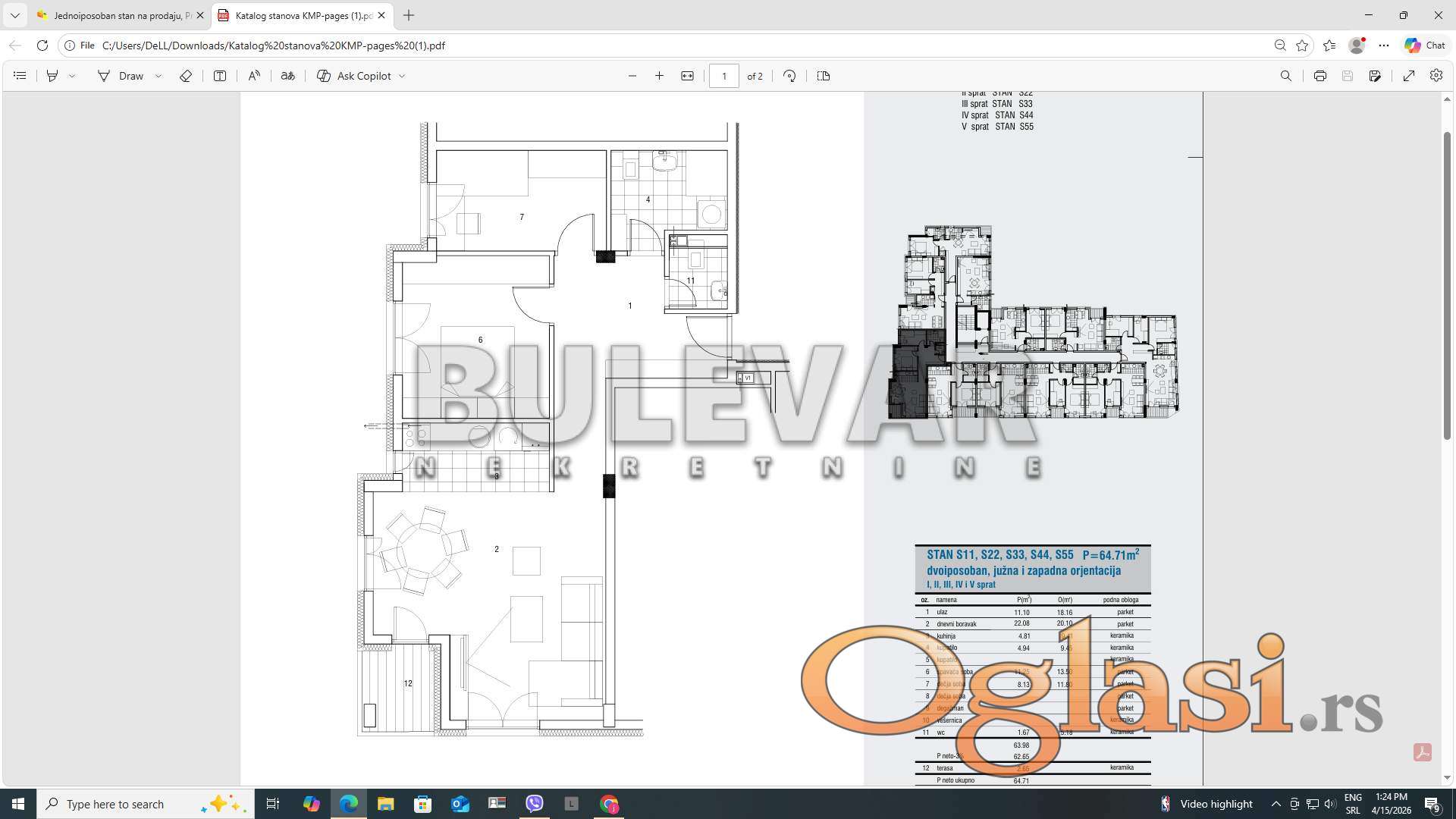Enter full screen mode
Viewport: 1456px width, 819px height.
click(1408, 76)
